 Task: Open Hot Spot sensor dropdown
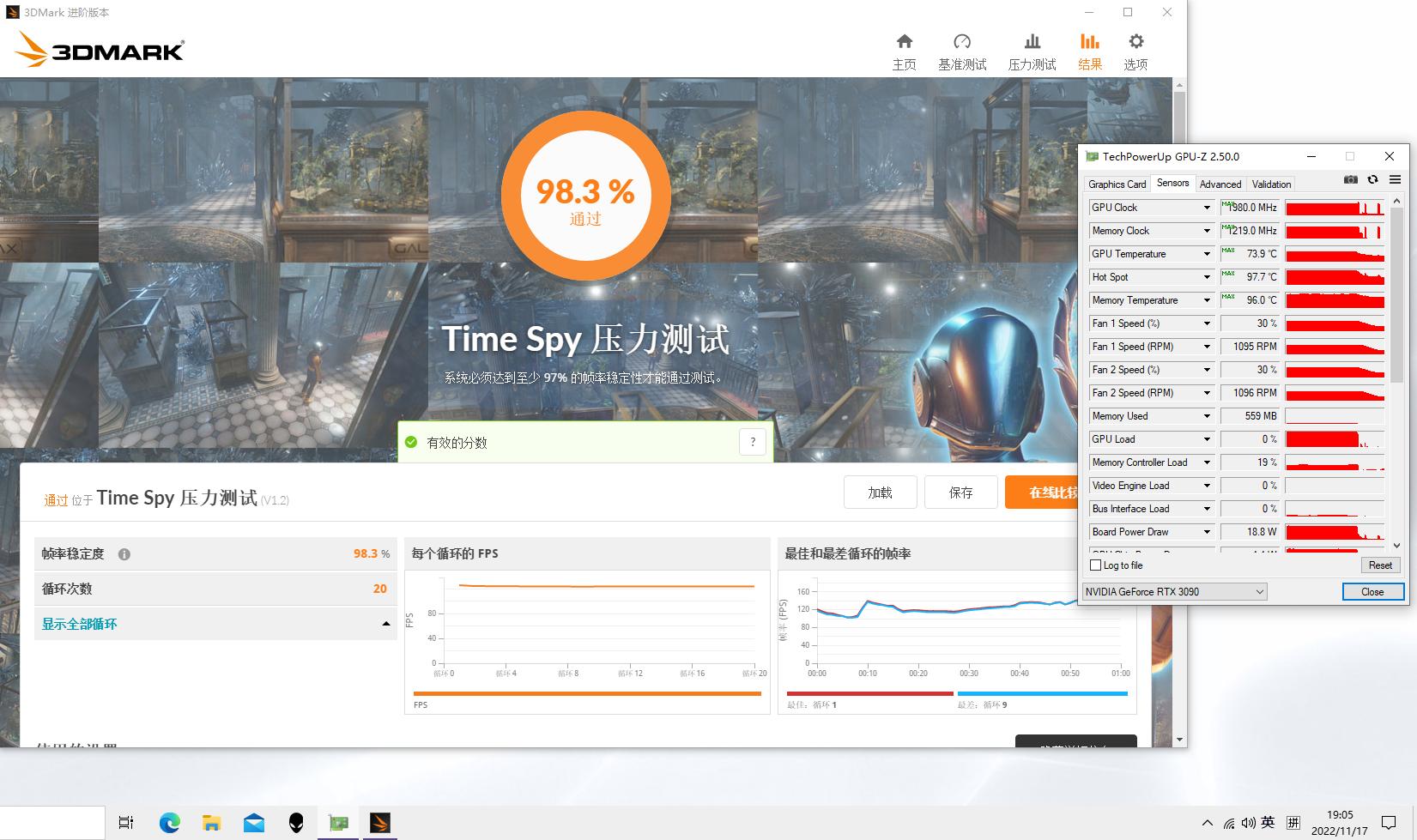point(1207,277)
